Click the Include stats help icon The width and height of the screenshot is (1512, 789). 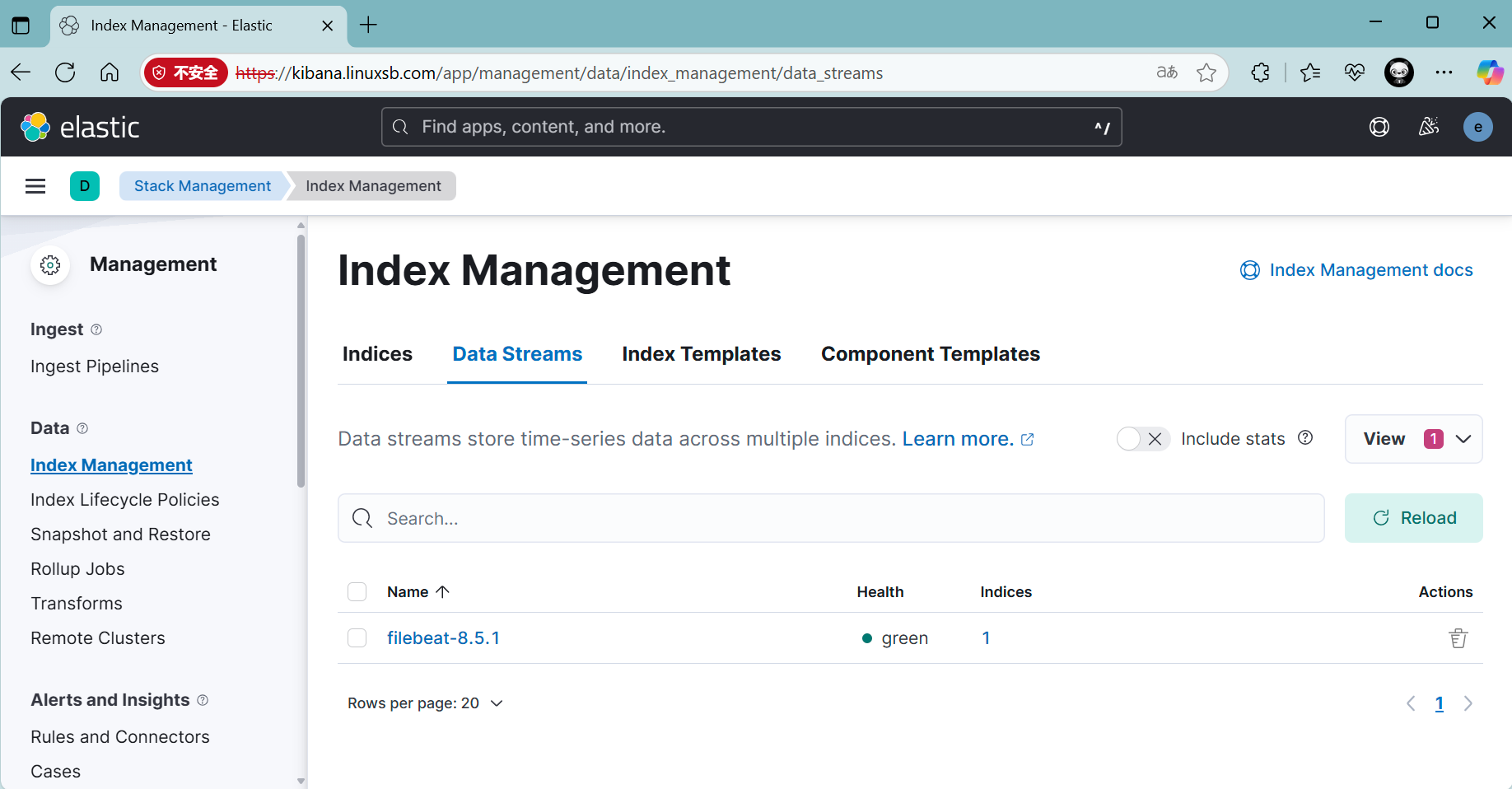pyautogui.click(x=1305, y=438)
